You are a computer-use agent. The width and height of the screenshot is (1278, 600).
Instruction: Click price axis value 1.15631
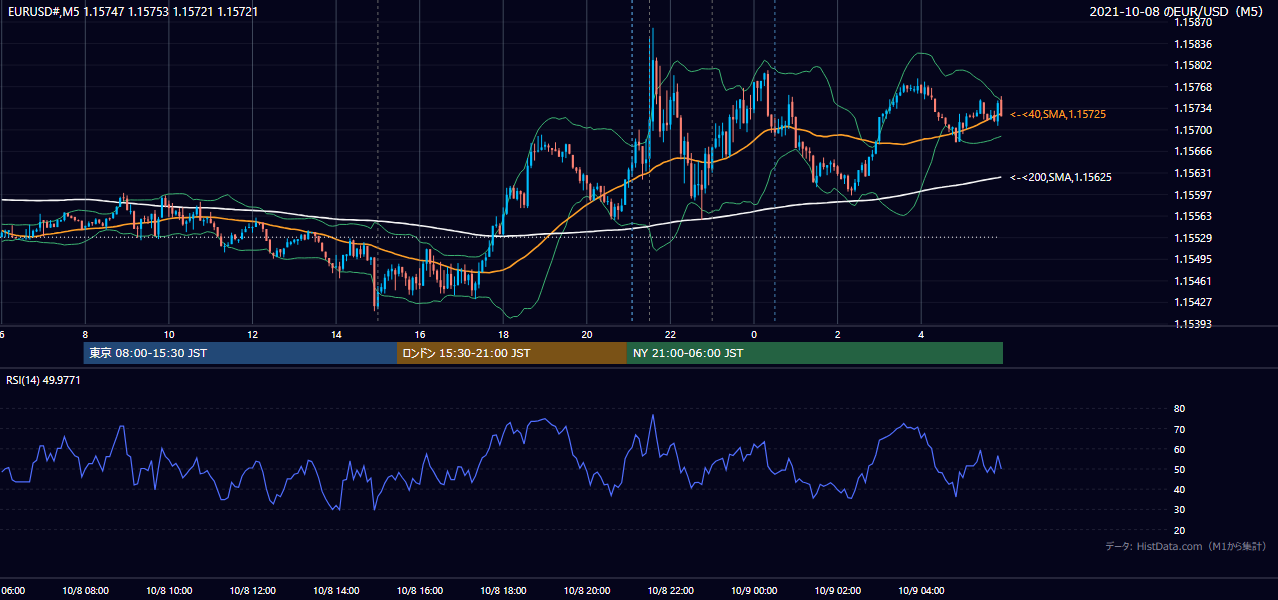1194,173
